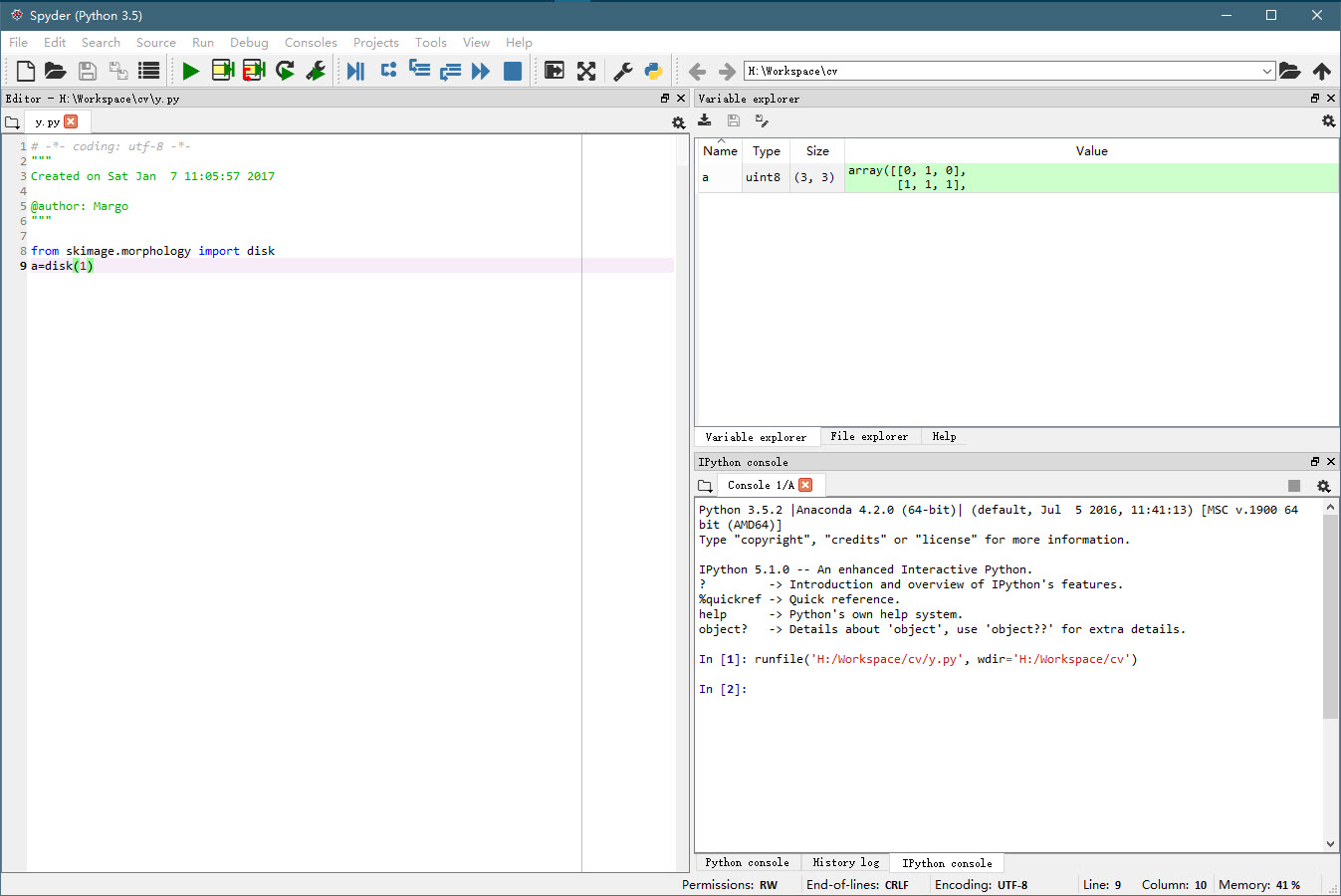1341x896 pixels.
Task: Open the PYTHONPATH manager Python icon
Action: tap(653, 71)
